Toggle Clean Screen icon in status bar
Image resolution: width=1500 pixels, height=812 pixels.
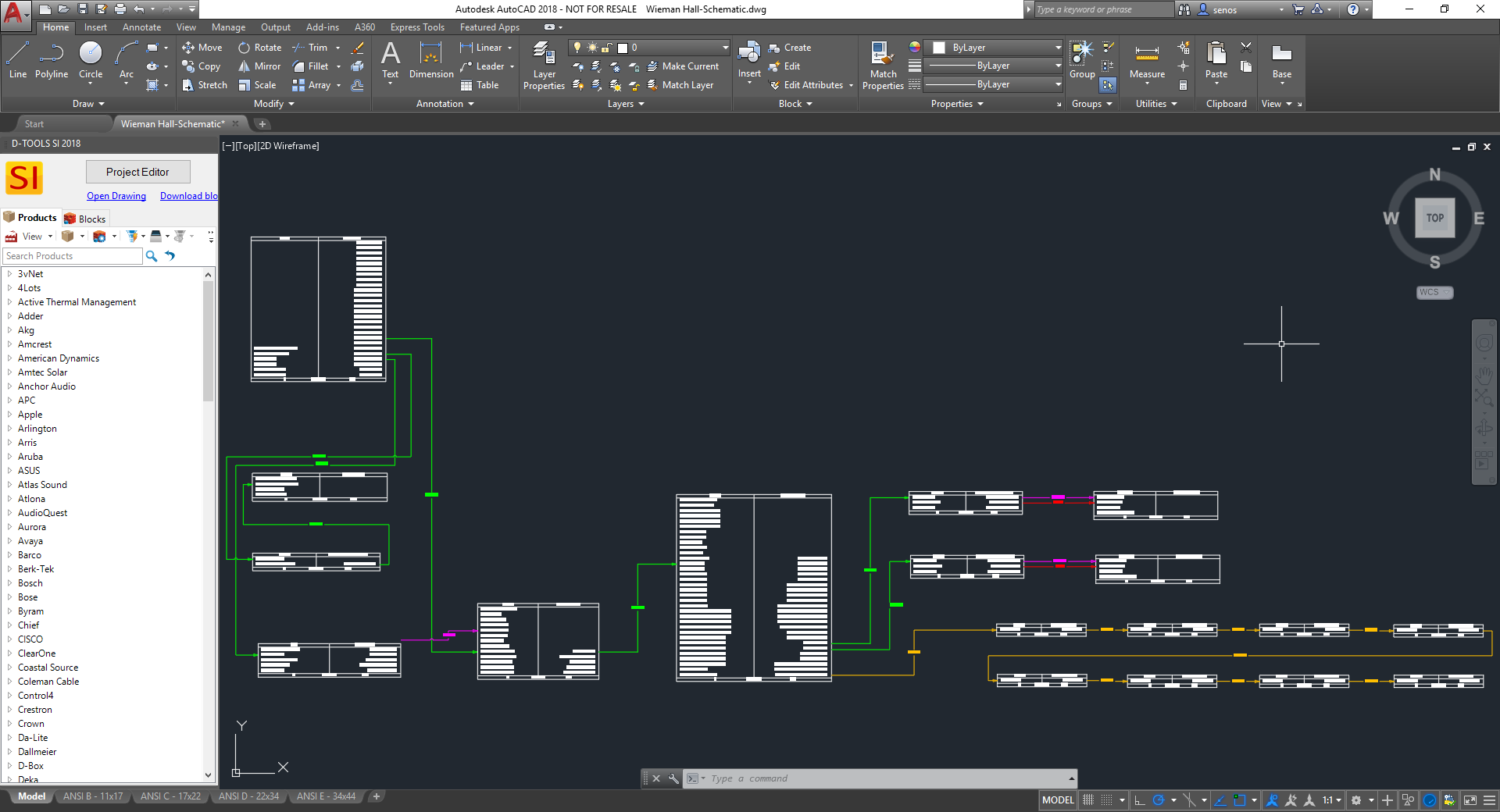point(1470,800)
